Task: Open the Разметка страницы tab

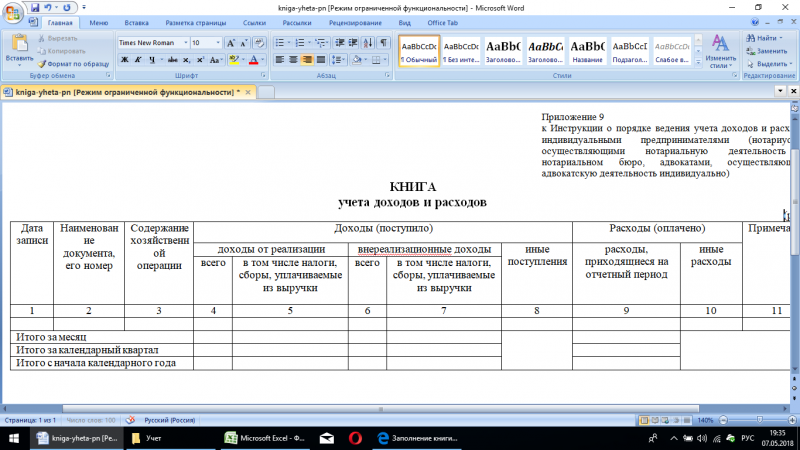Action: (197, 20)
